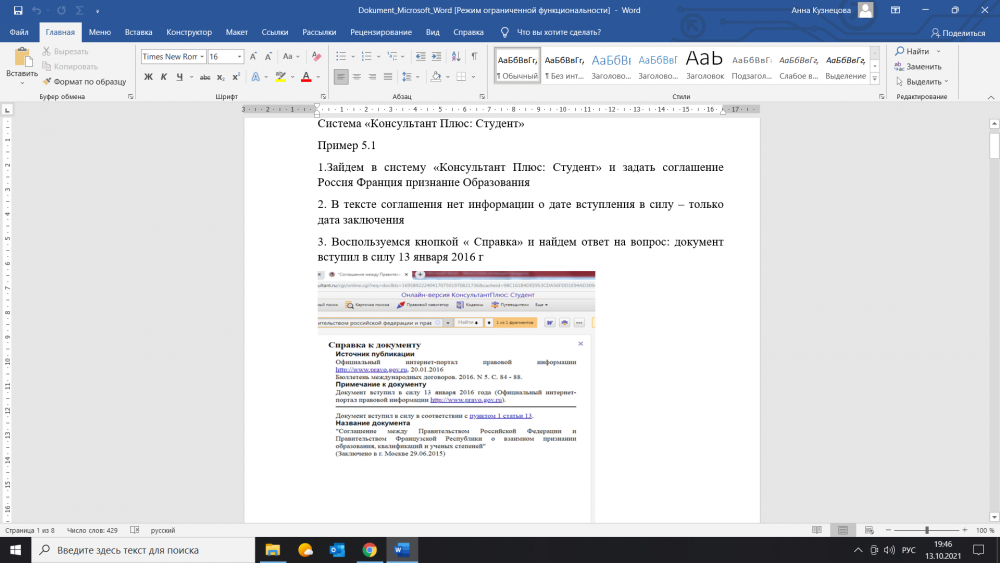Screen dimensions: 1000x563
Task: Open the Рецензирование ribbon tab
Action: (380, 32)
